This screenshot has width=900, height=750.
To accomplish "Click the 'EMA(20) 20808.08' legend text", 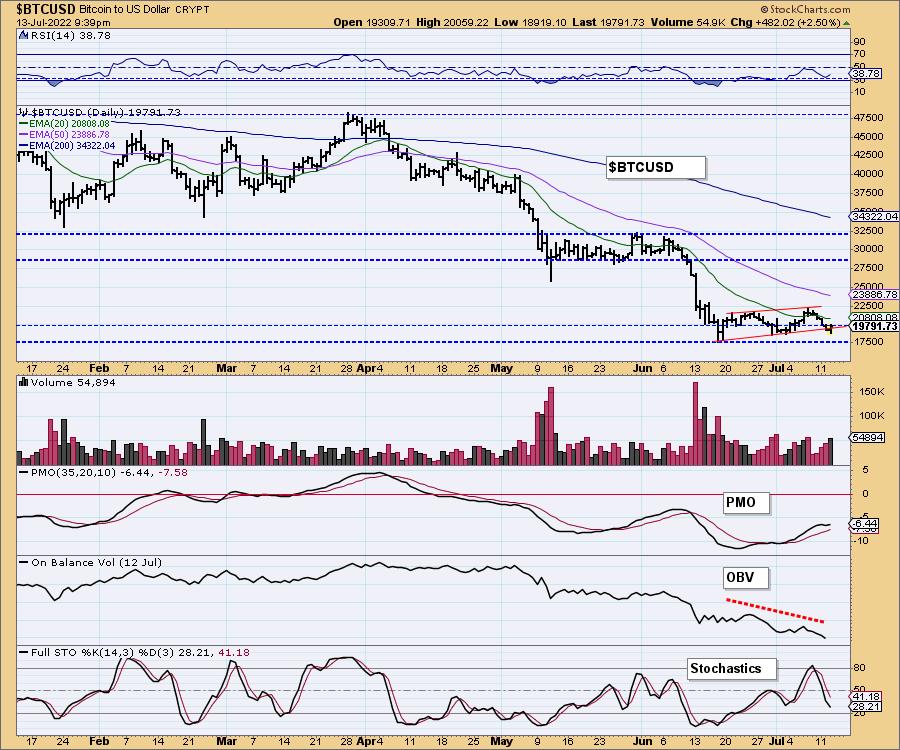I will pyautogui.click(x=69, y=123).
